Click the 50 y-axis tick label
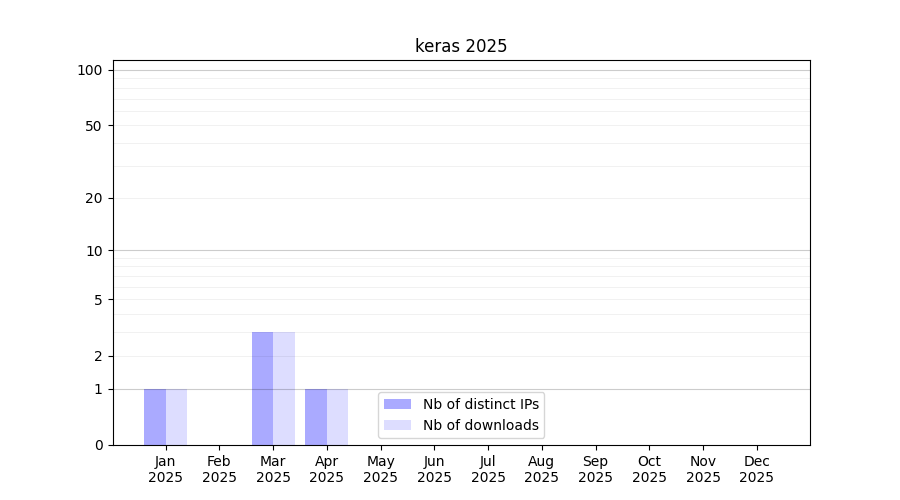Viewport: 900px width, 500px height. tap(93, 126)
